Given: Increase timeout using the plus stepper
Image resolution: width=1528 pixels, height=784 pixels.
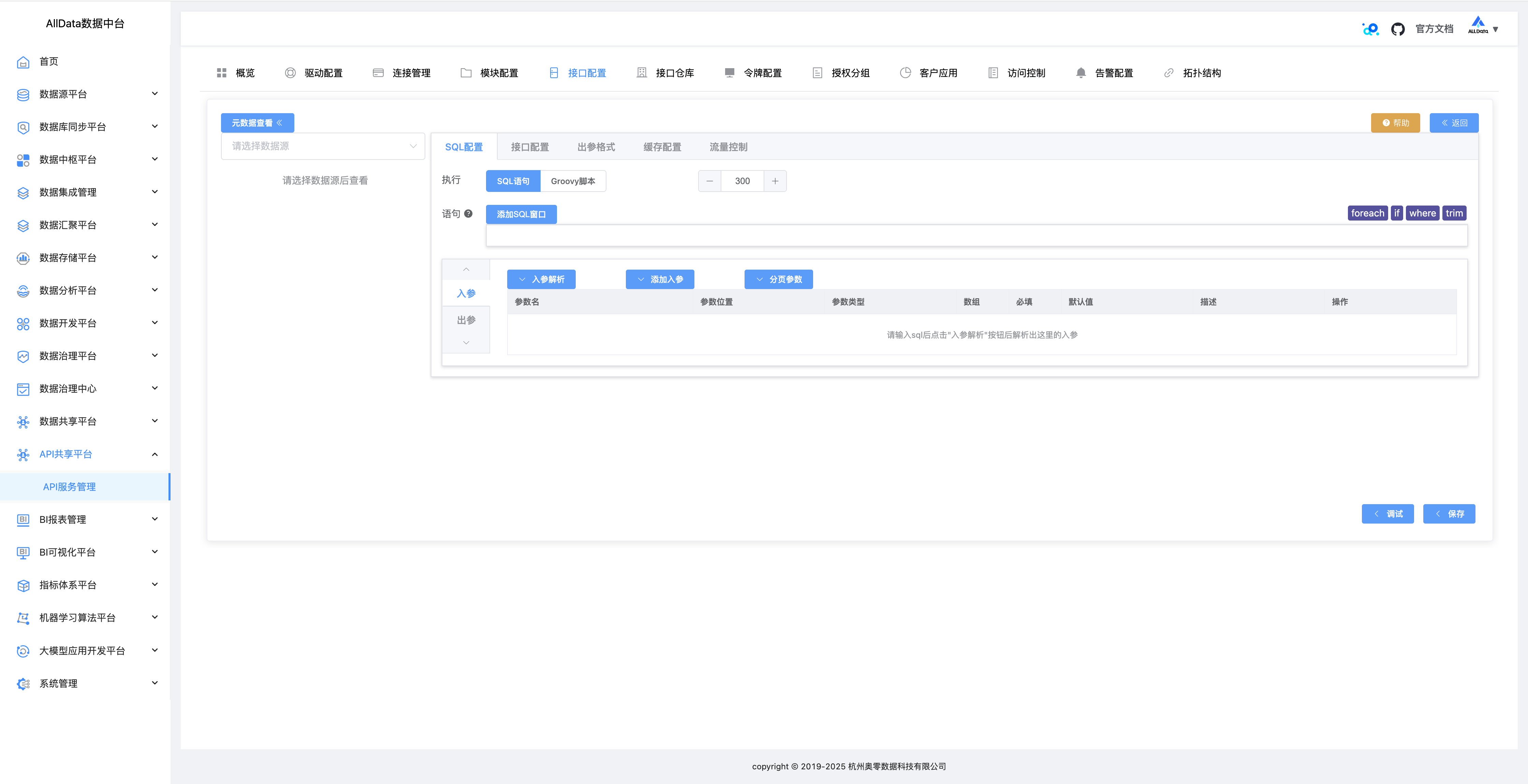Looking at the screenshot, I should [x=775, y=181].
